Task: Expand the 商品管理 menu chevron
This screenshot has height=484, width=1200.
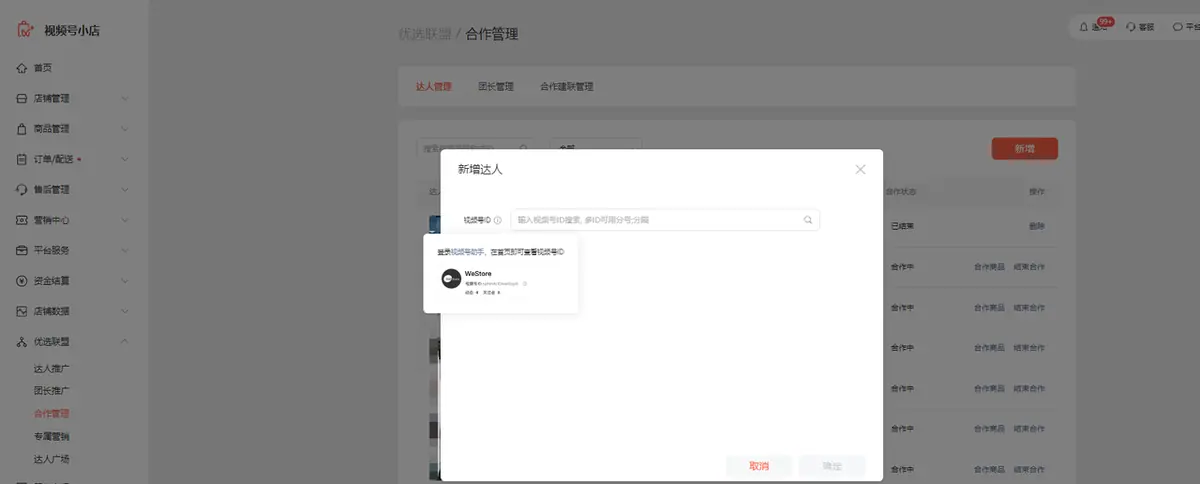Action: tap(125, 129)
